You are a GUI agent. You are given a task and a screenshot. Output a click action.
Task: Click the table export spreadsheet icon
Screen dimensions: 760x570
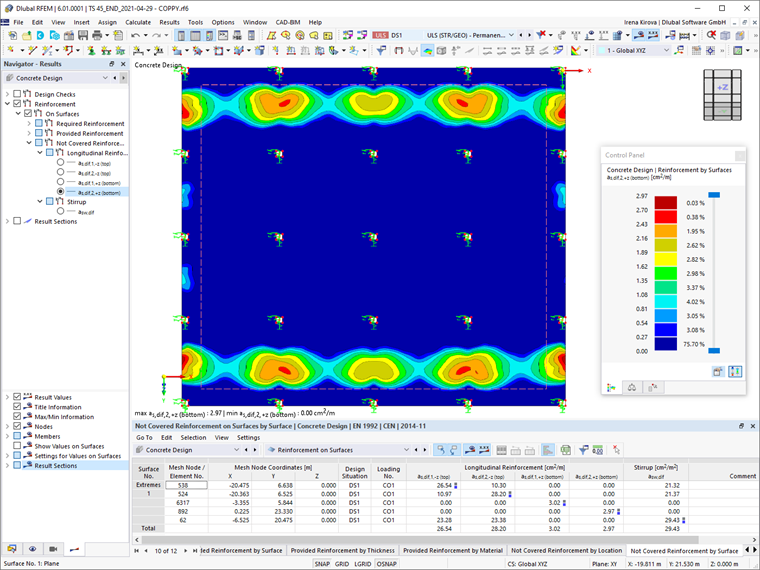click(x=566, y=450)
